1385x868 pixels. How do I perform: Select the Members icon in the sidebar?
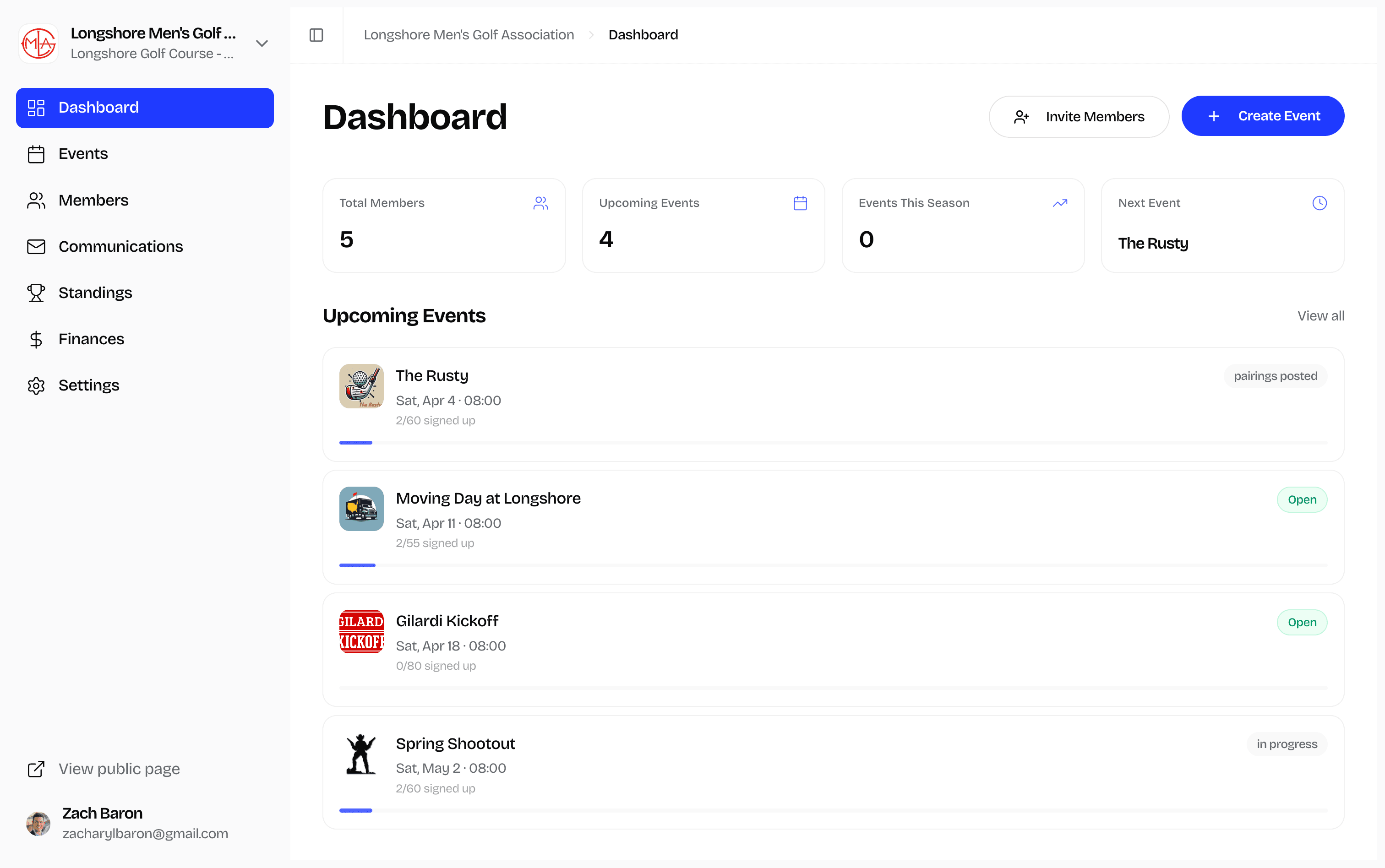point(36,200)
